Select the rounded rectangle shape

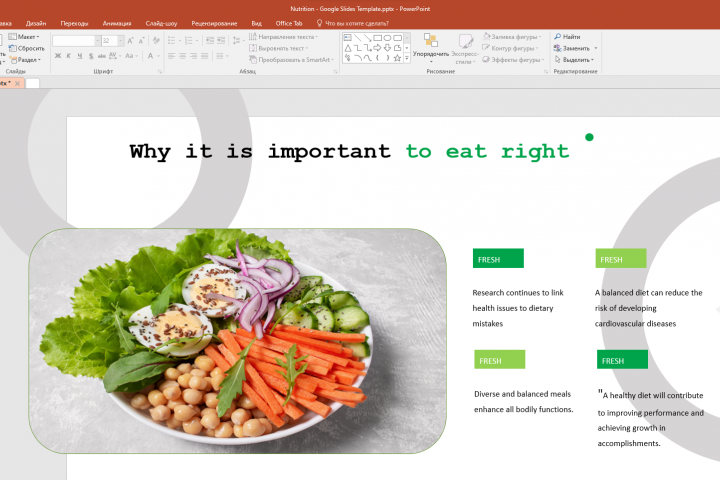tap(398, 38)
